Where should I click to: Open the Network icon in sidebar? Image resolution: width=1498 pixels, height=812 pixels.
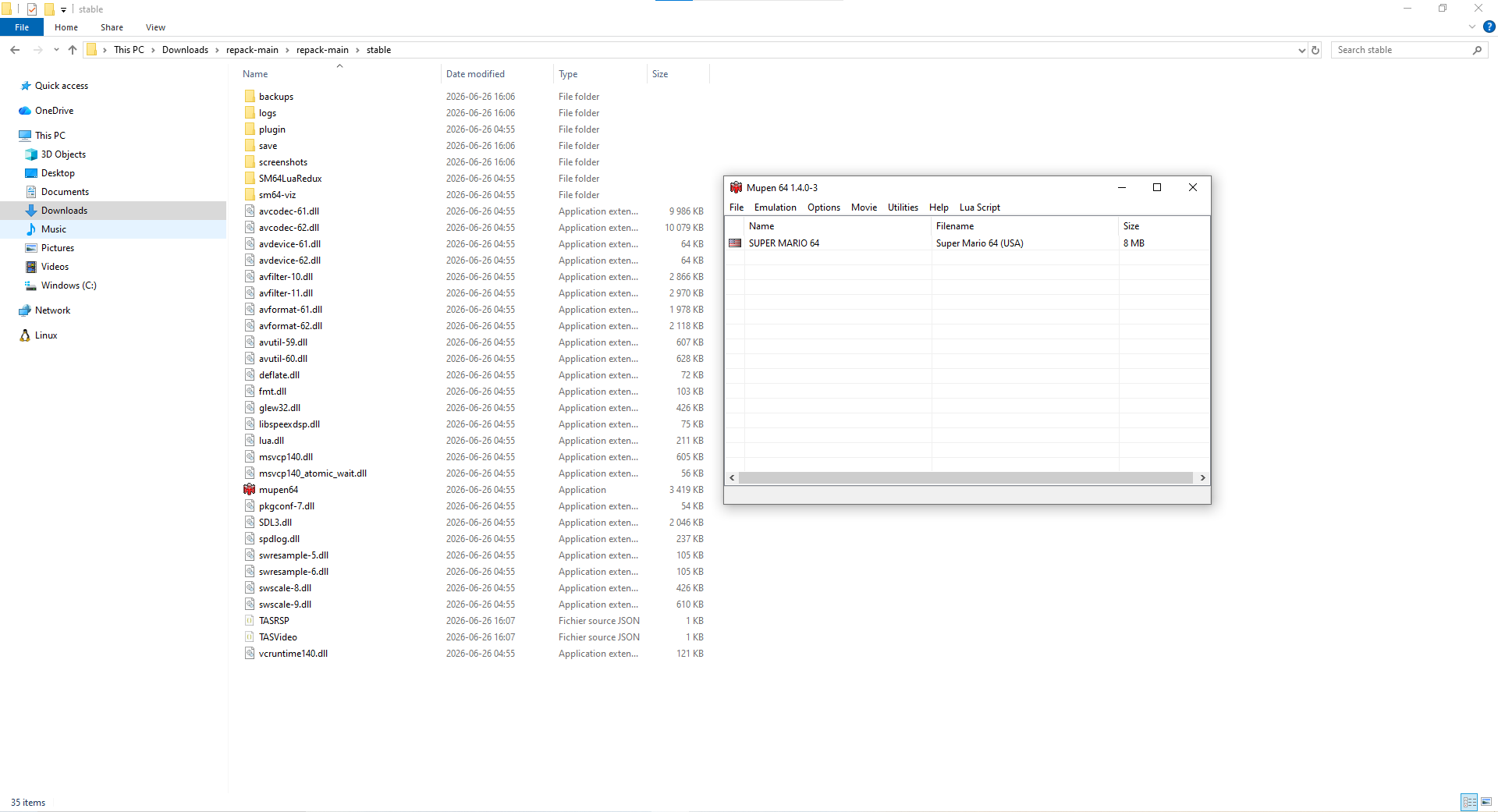pyautogui.click(x=25, y=310)
